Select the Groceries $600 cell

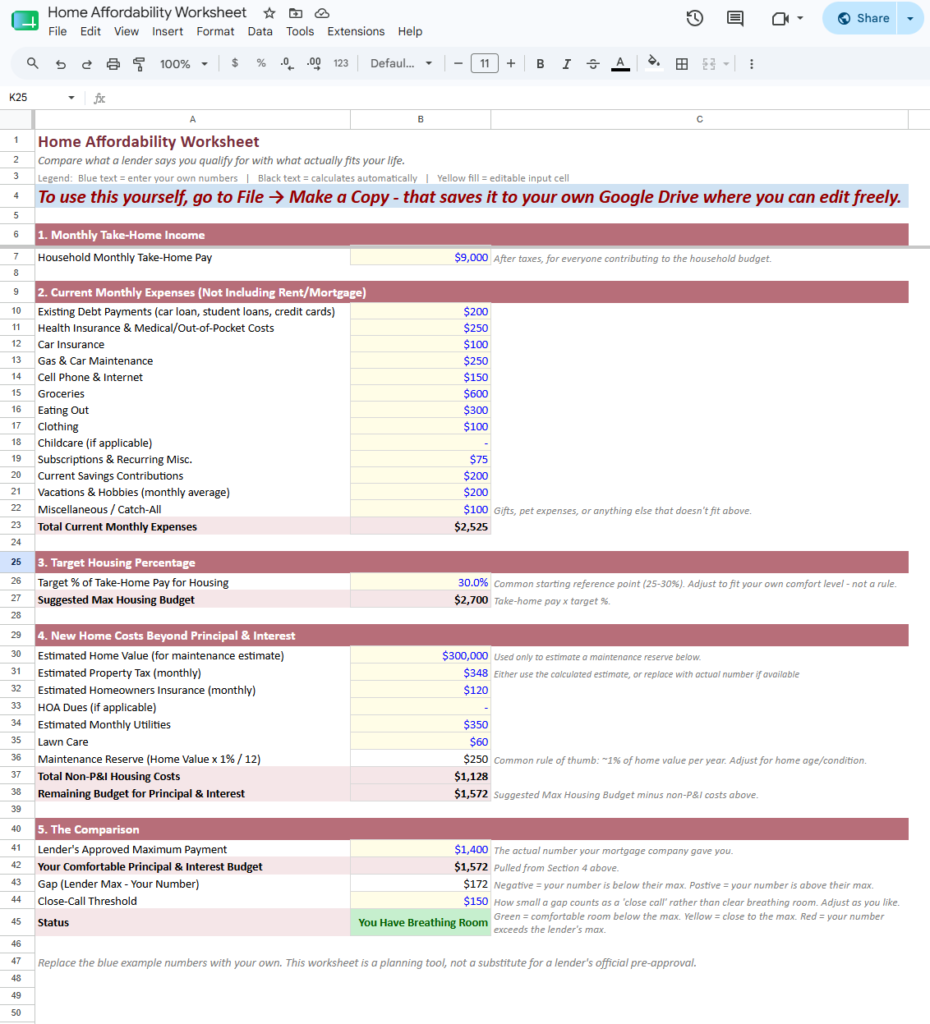coord(421,394)
